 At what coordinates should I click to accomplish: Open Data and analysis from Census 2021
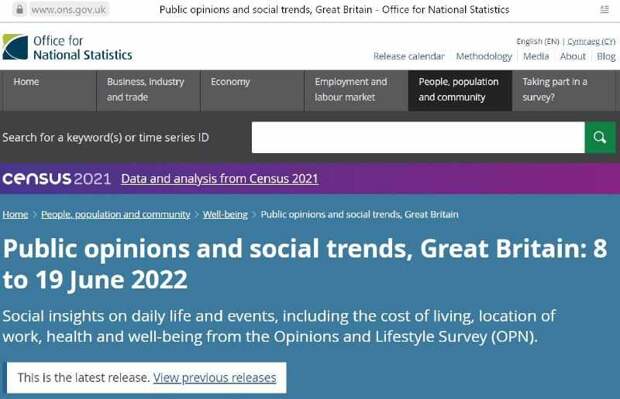[219, 179]
